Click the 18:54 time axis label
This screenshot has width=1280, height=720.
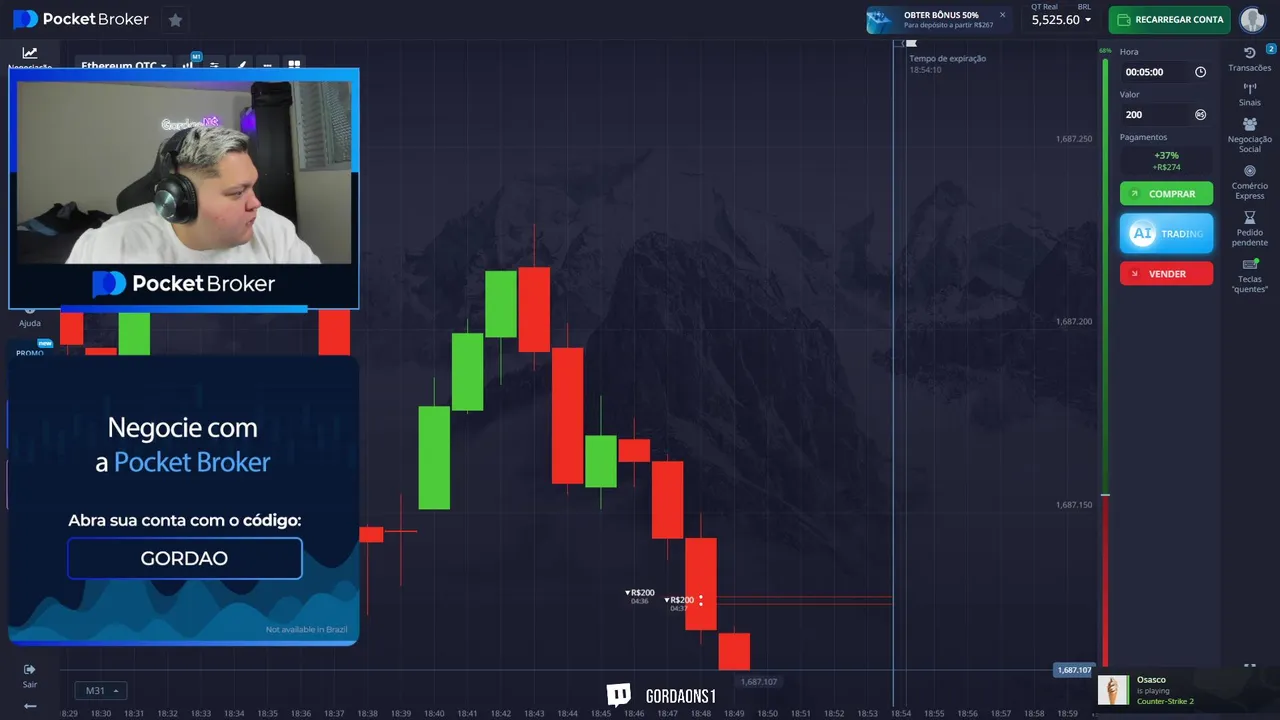(901, 713)
